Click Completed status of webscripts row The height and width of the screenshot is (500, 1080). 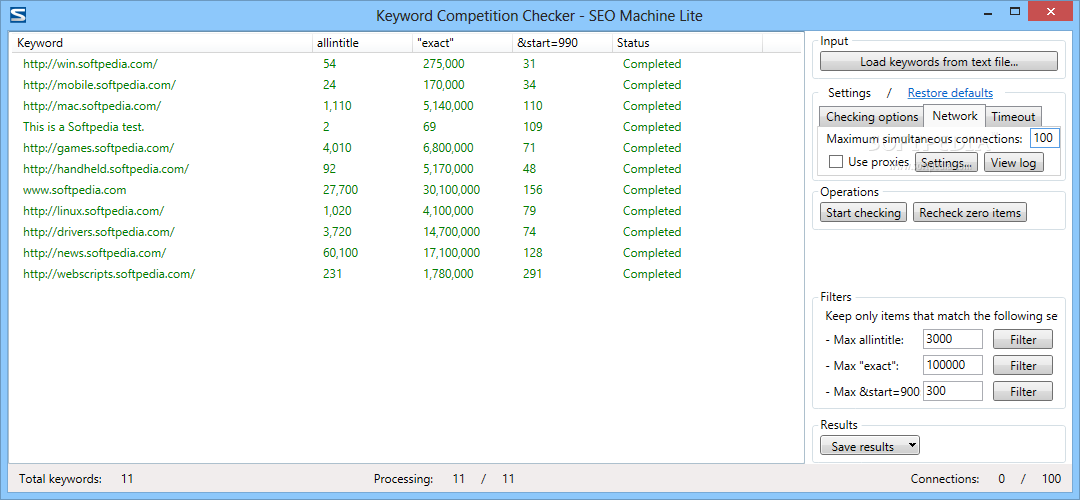click(x=652, y=274)
